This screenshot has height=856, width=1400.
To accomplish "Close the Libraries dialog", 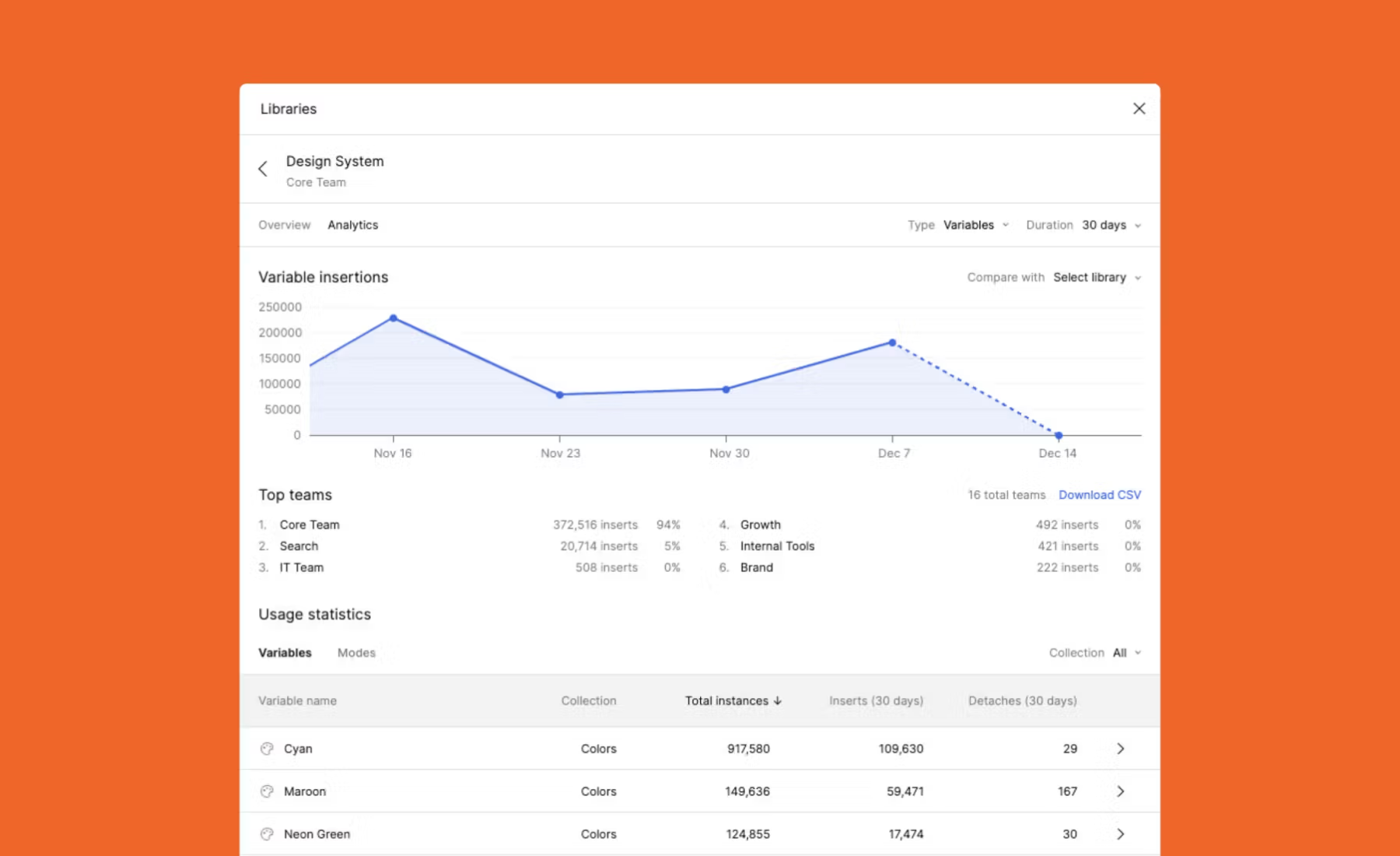I will 1139,109.
